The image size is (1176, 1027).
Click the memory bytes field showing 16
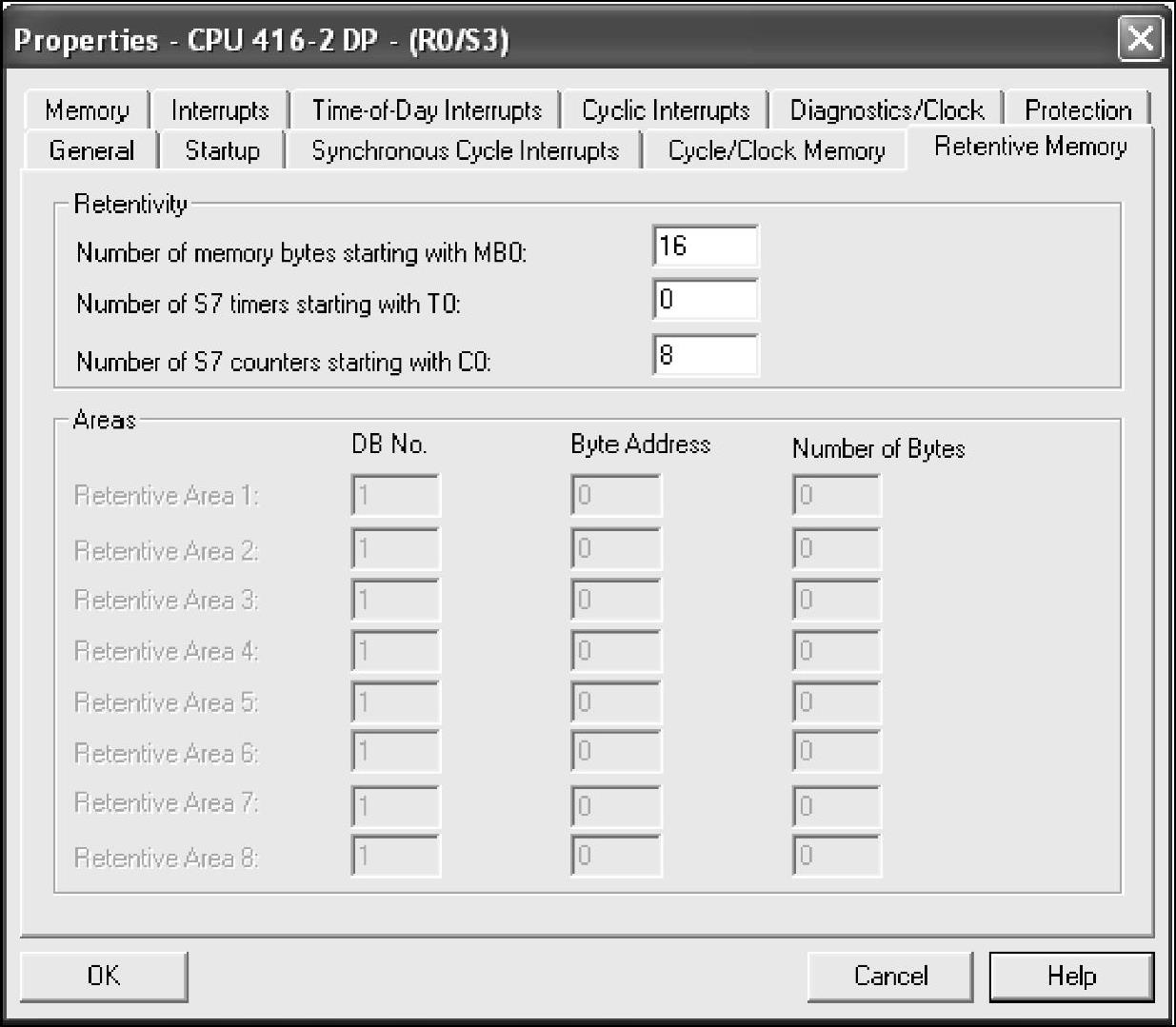tap(706, 247)
